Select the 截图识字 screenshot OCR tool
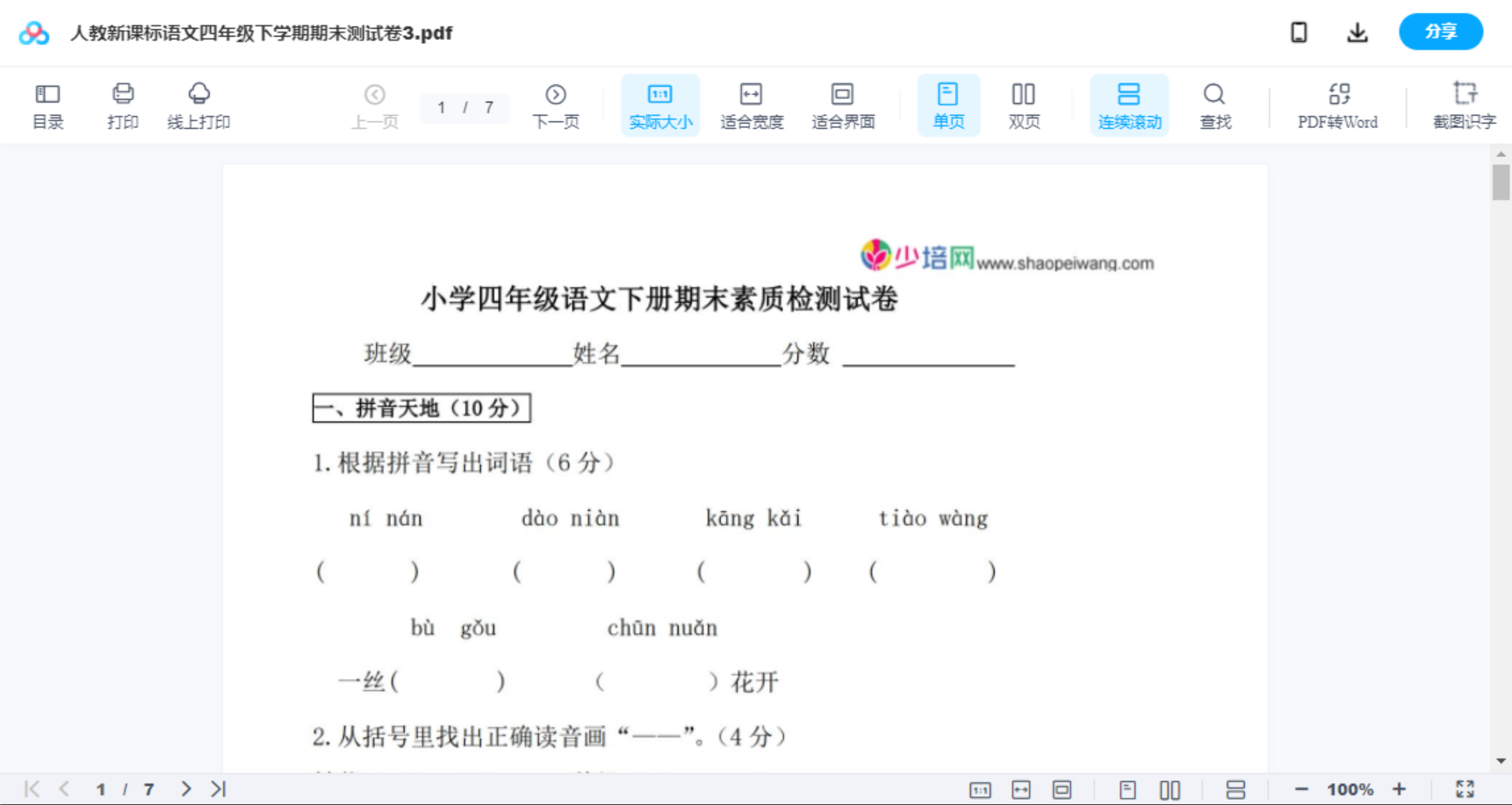 pos(1465,104)
